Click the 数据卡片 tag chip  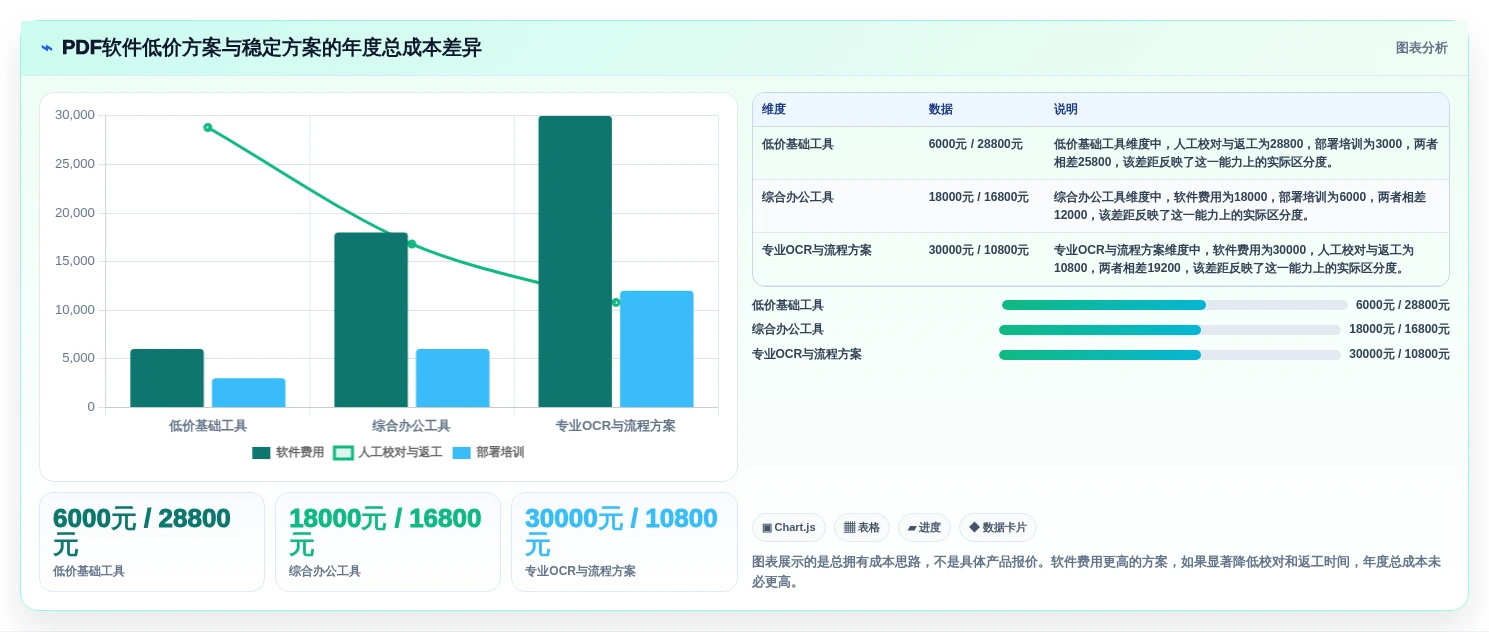tap(997, 527)
